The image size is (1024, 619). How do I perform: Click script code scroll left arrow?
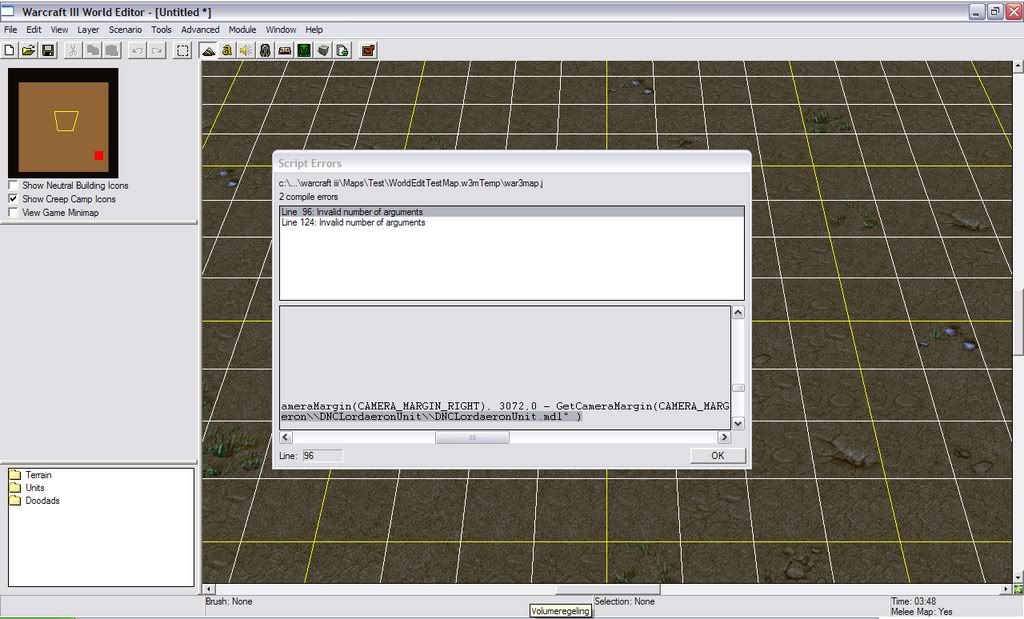pyautogui.click(x=285, y=437)
